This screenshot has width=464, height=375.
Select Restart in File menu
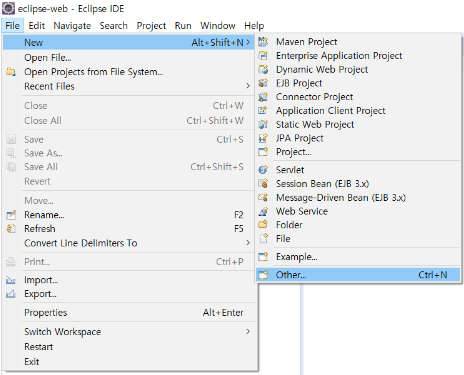[x=129, y=347]
